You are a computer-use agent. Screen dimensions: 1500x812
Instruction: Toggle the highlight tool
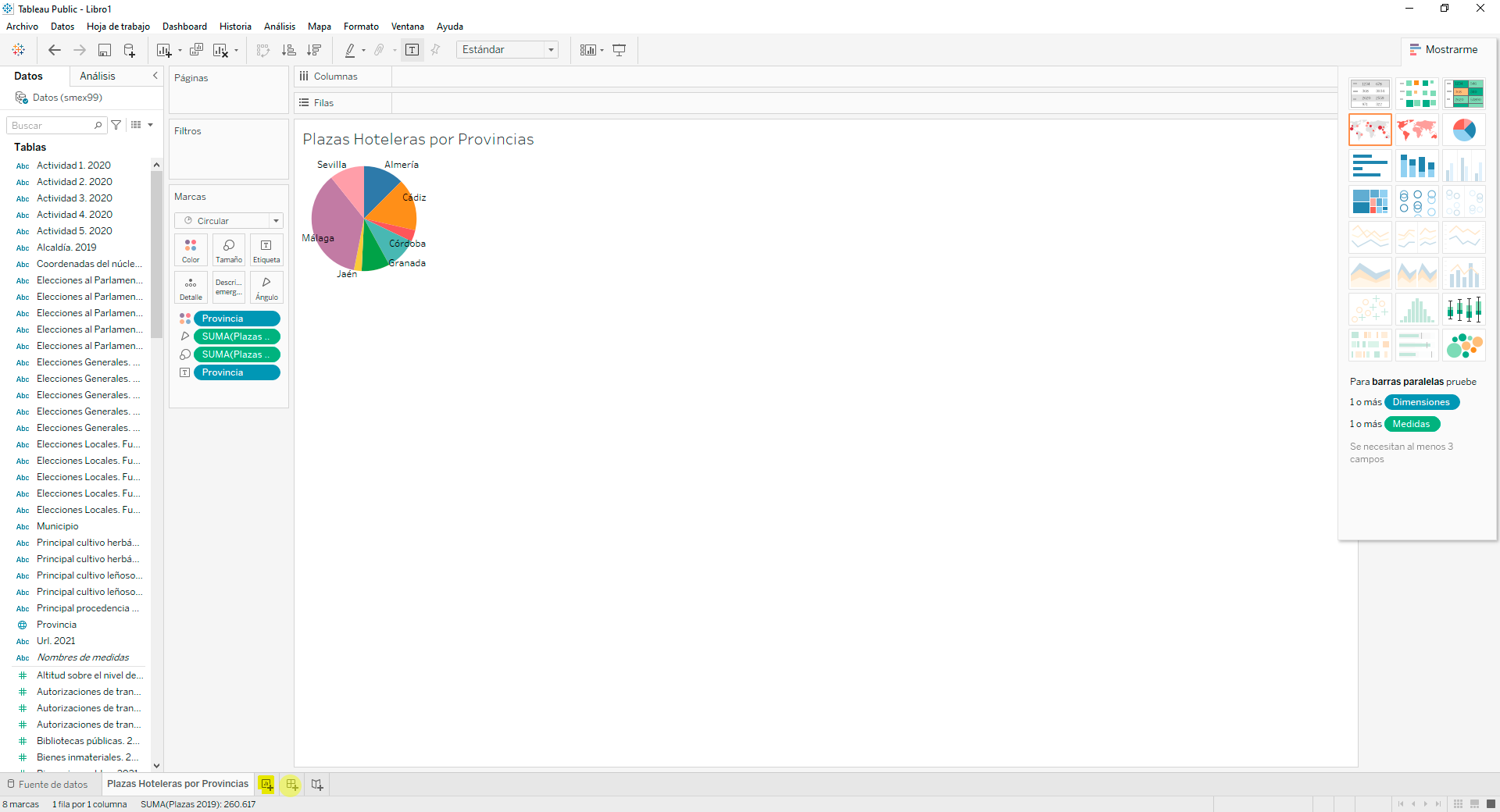351,49
